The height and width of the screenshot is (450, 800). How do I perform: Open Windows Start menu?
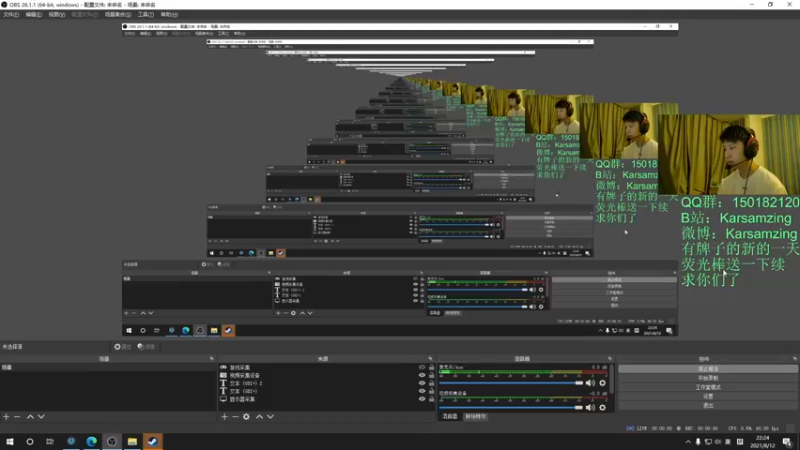[10, 441]
